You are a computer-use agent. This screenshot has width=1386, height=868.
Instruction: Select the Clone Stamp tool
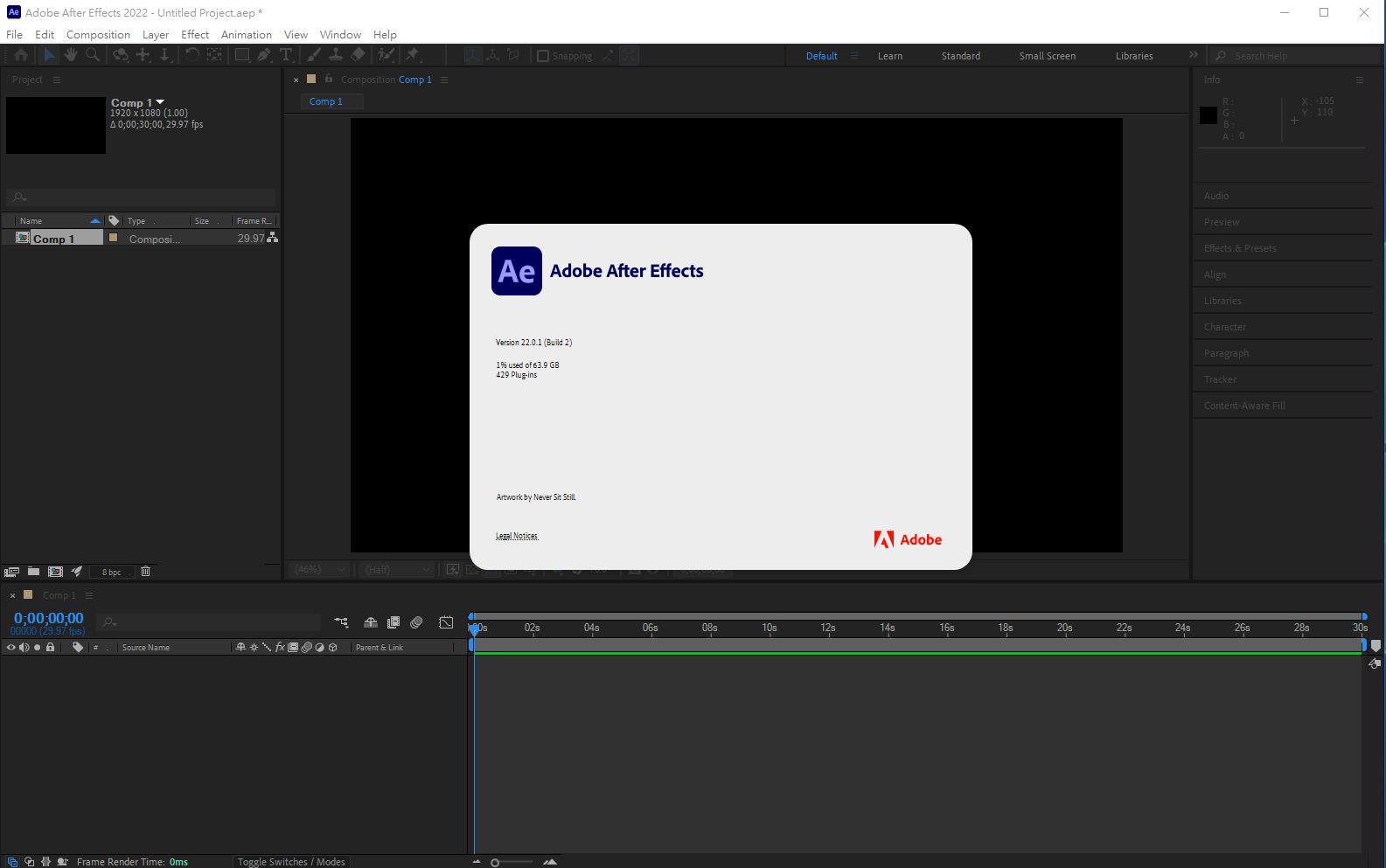tap(336, 55)
